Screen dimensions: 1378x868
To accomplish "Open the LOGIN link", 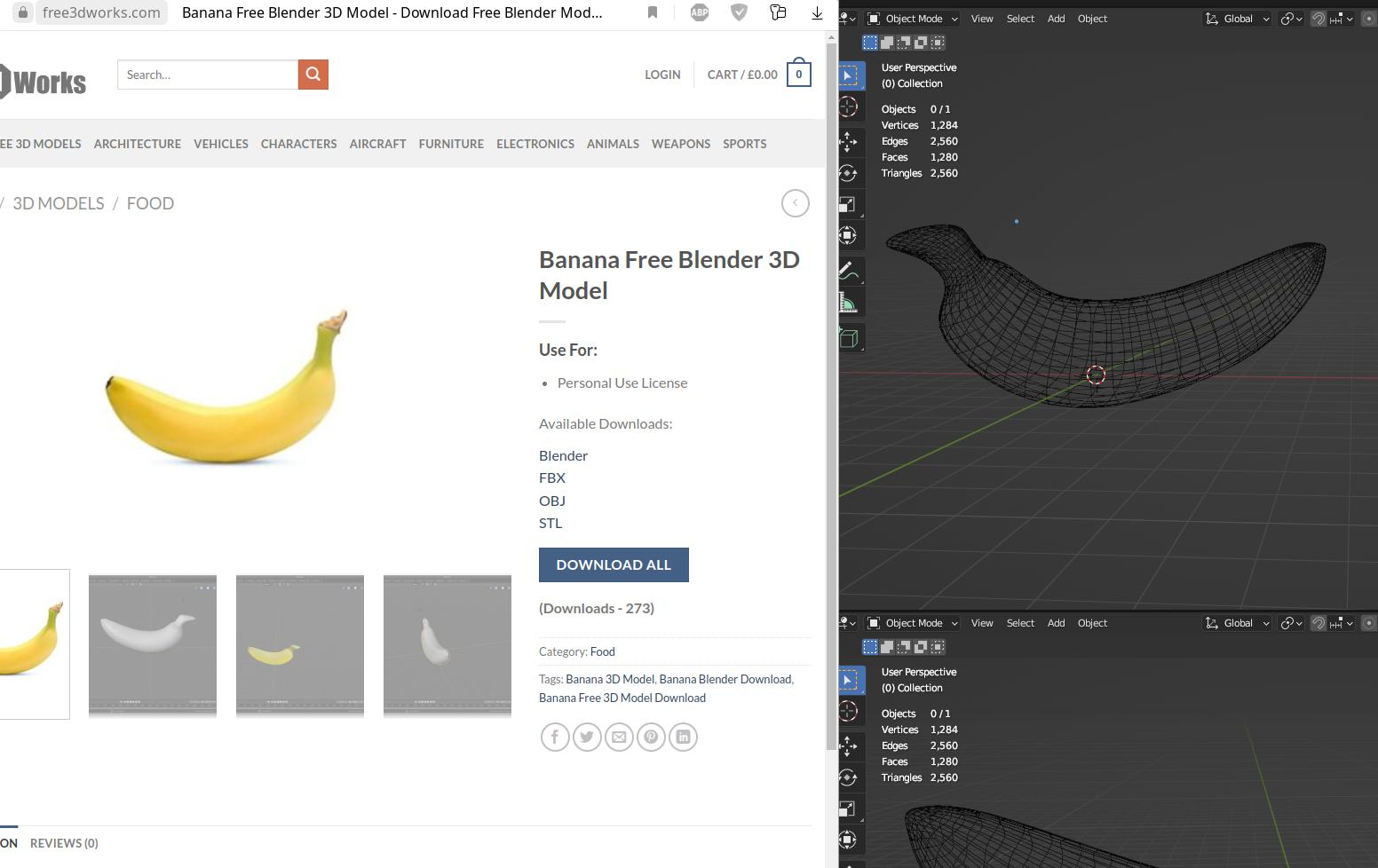I will [x=662, y=75].
